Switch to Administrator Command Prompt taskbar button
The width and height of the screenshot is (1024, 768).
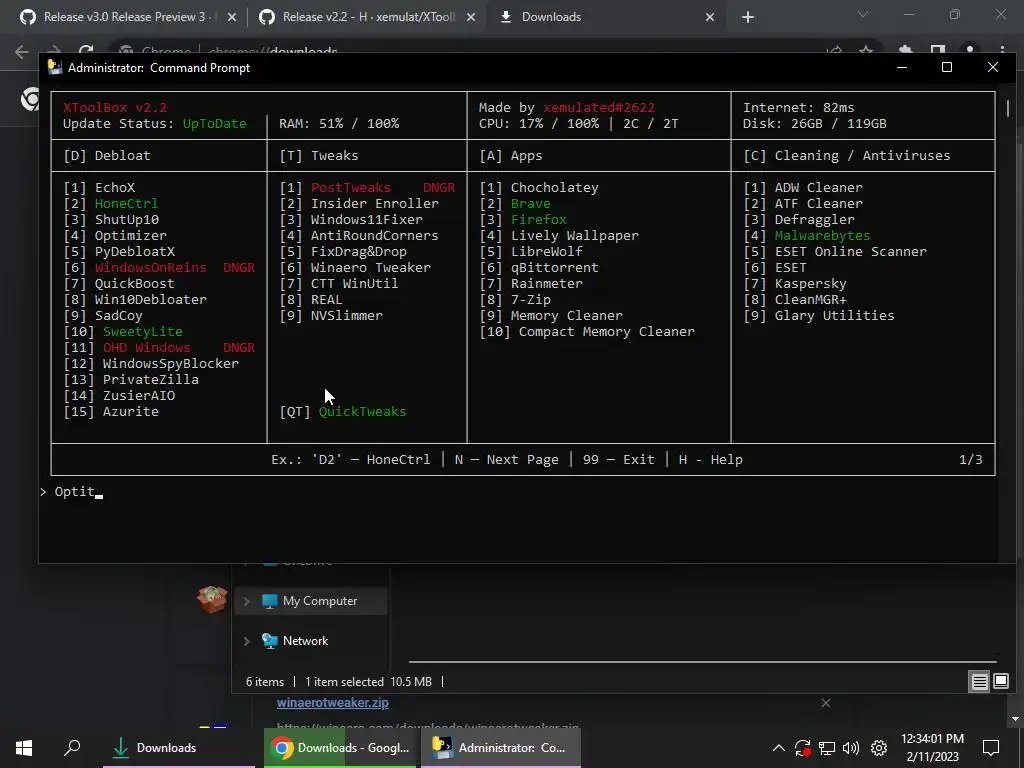(500, 748)
